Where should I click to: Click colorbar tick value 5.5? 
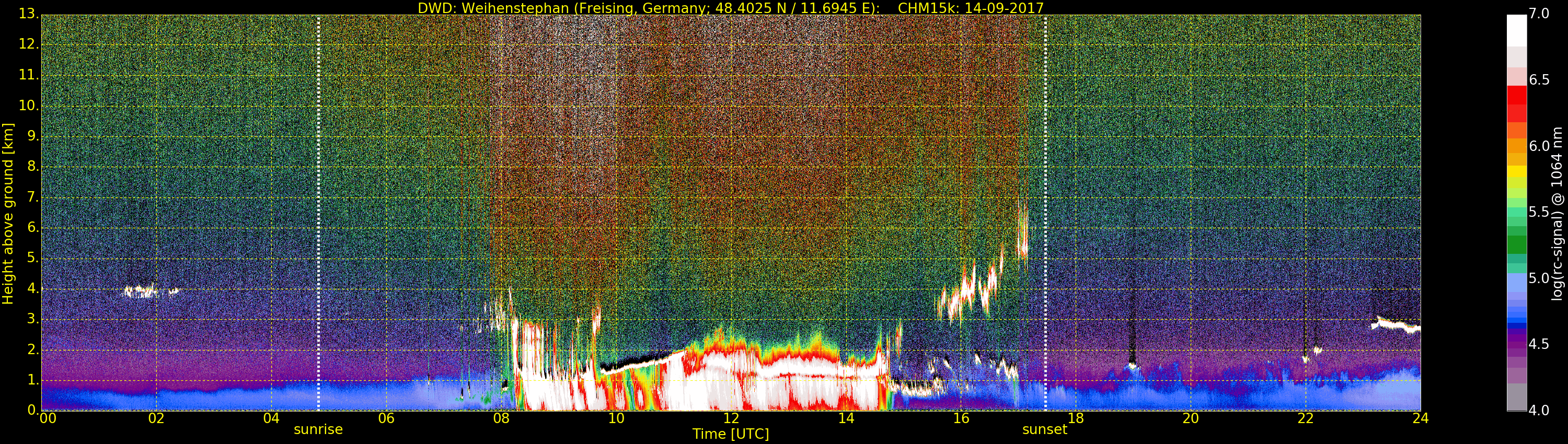1539,212
